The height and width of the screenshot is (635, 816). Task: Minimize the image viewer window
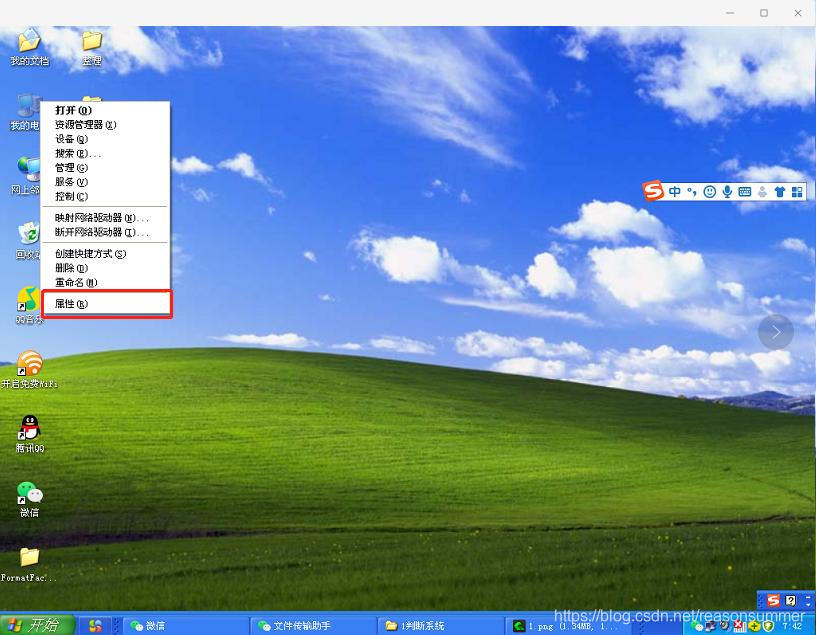pos(730,13)
